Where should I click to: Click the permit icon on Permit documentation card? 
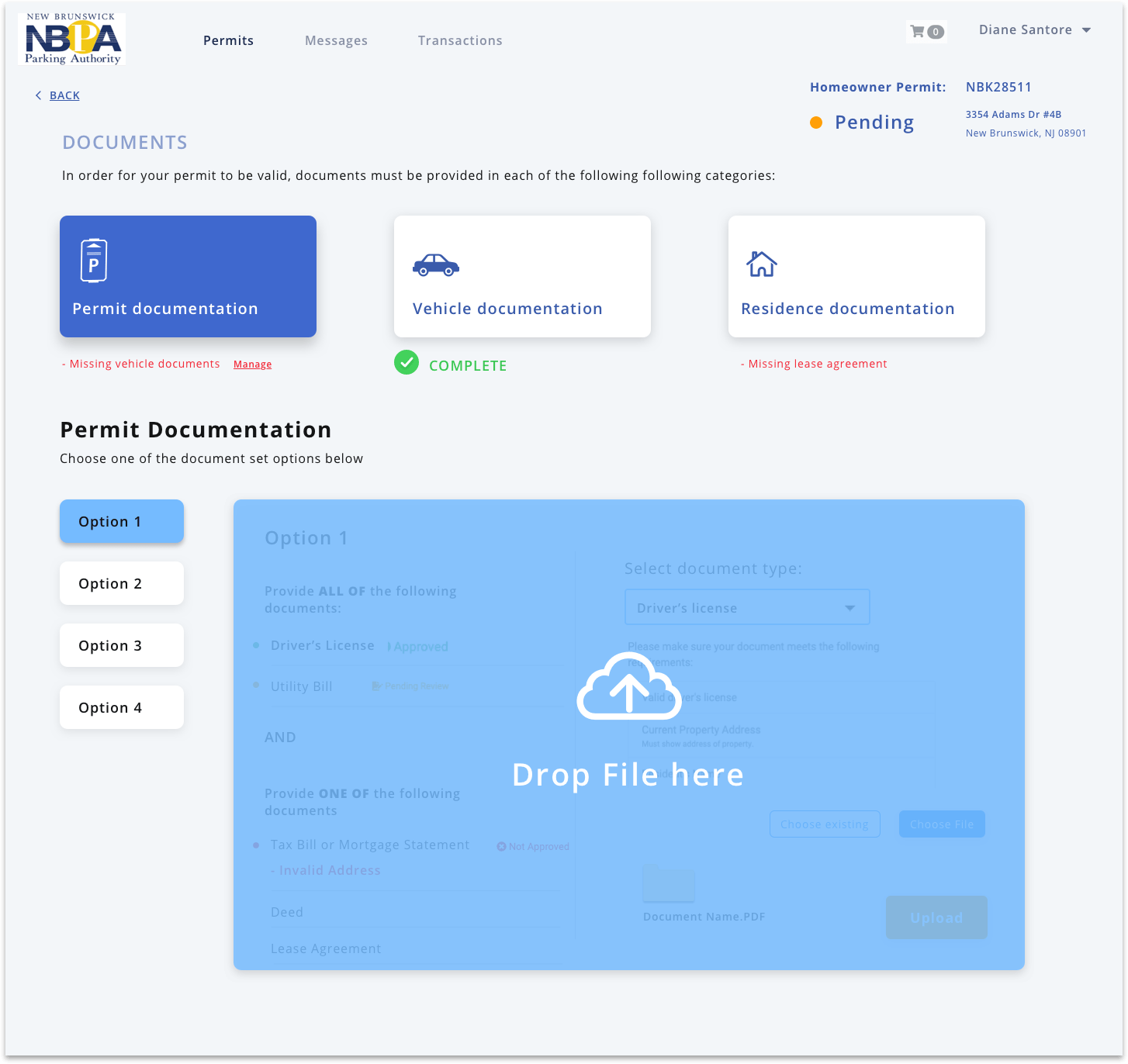pyautogui.click(x=92, y=260)
